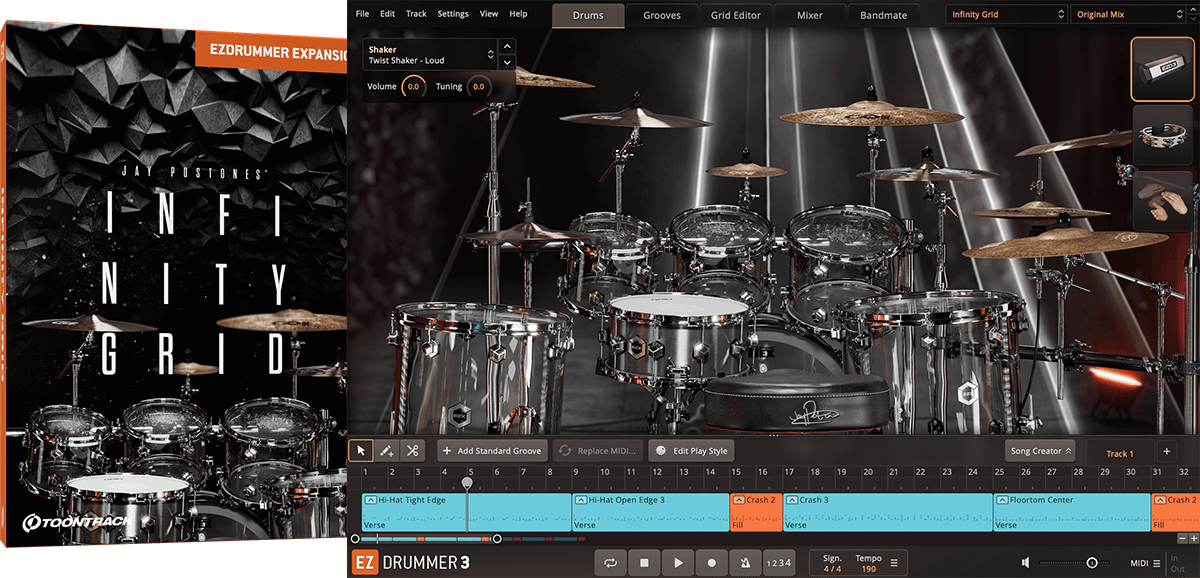Image resolution: width=1200 pixels, height=578 pixels.
Task: Select the arrow pointer tool
Action: click(361, 451)
